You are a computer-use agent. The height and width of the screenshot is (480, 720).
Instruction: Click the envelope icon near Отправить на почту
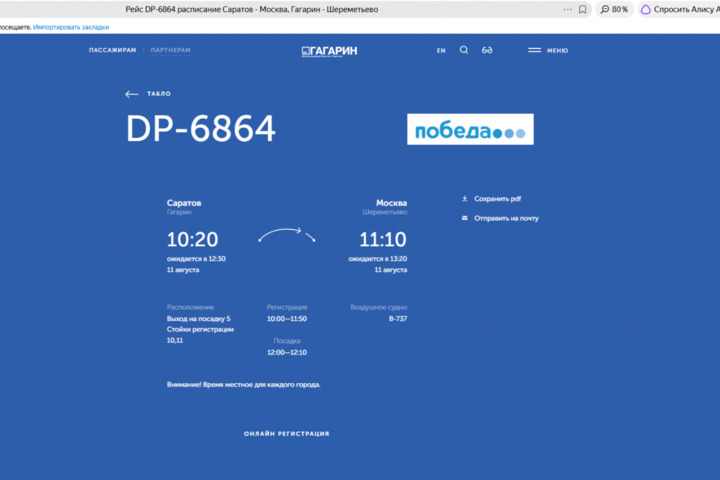[465, 218]
